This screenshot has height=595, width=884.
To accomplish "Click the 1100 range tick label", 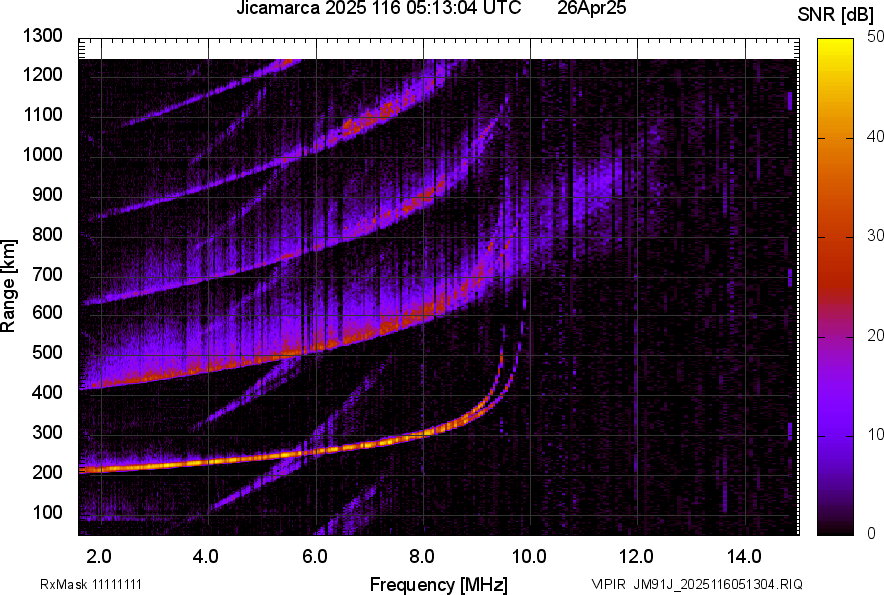I will (x=43, y=114).
